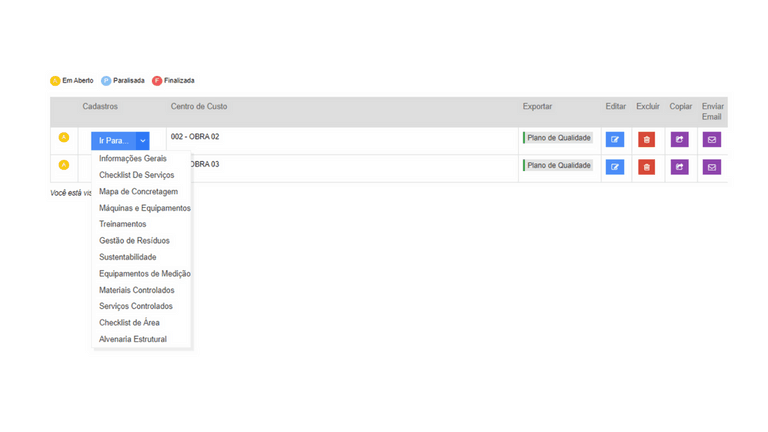Send email for the second row entry
This screenshot has height=432, width=768.
point(712,167)
